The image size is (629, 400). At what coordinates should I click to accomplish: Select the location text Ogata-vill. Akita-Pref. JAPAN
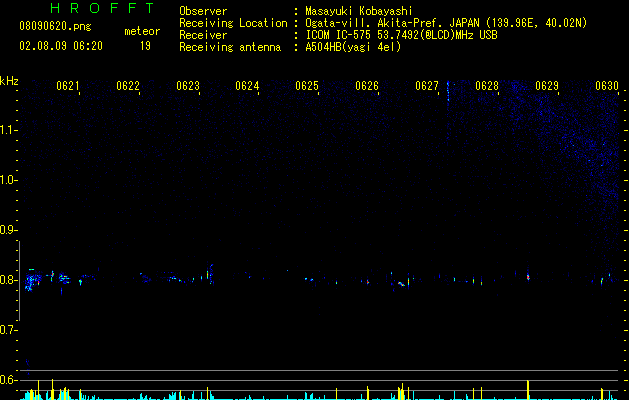click(393, 23)
